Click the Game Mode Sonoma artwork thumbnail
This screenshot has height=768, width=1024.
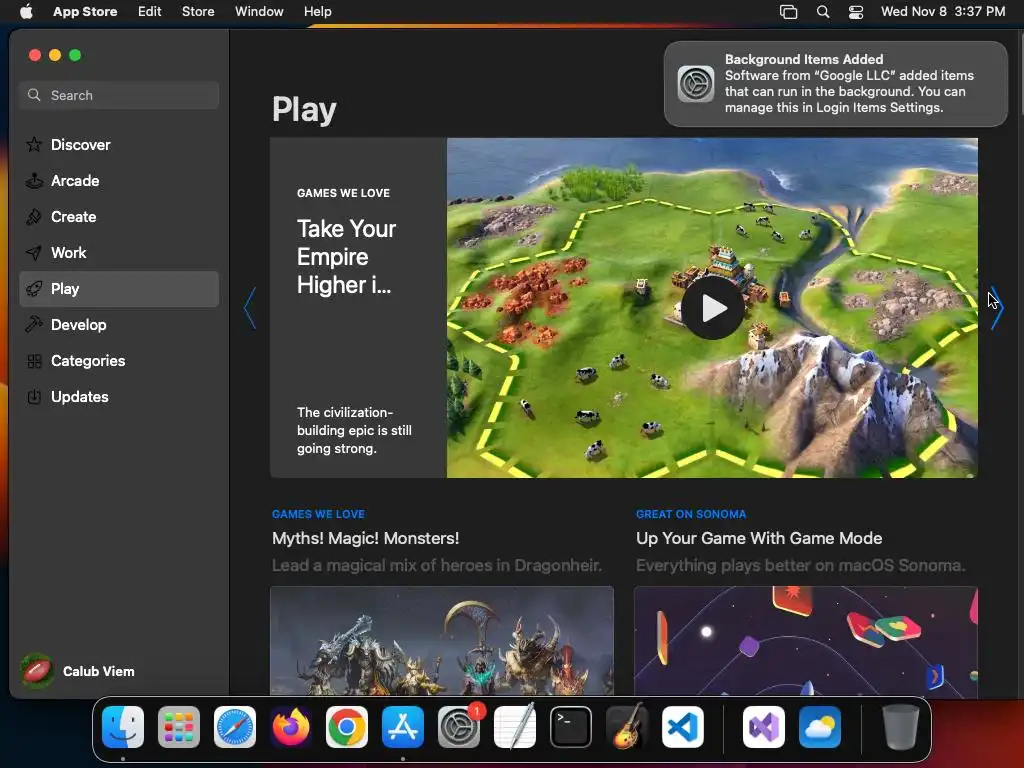pos(806,641)
